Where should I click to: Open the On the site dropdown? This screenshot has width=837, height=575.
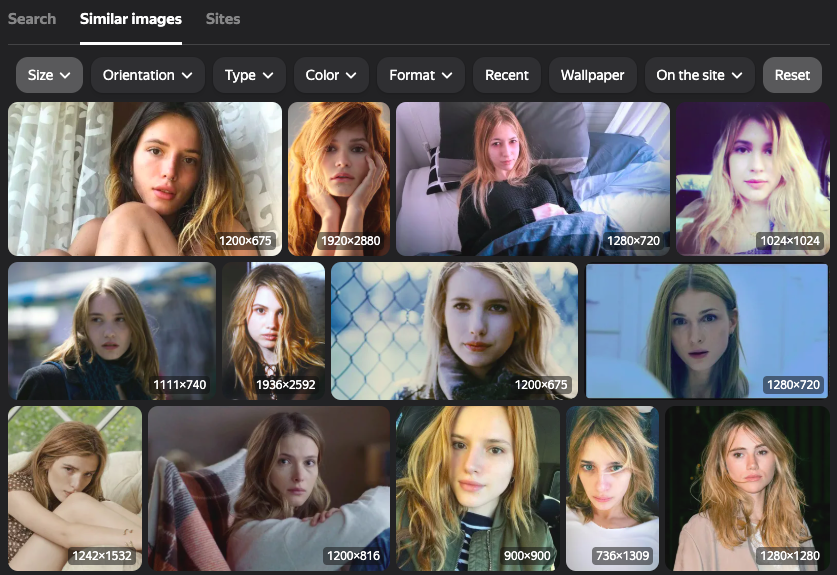click(699, 75)
